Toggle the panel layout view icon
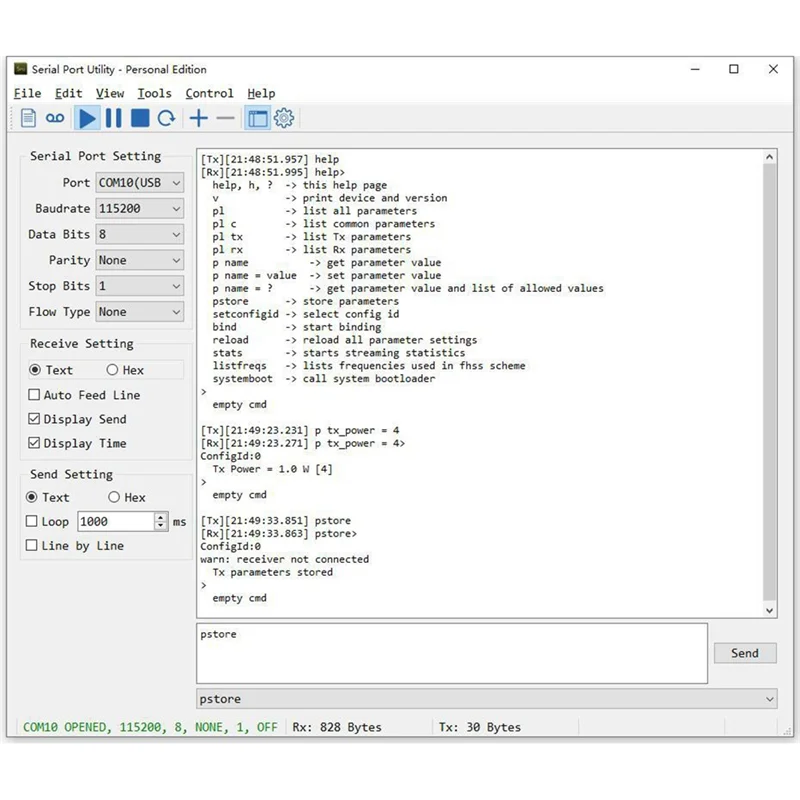Viewport: 800px width, 800px height. (258, 118)
